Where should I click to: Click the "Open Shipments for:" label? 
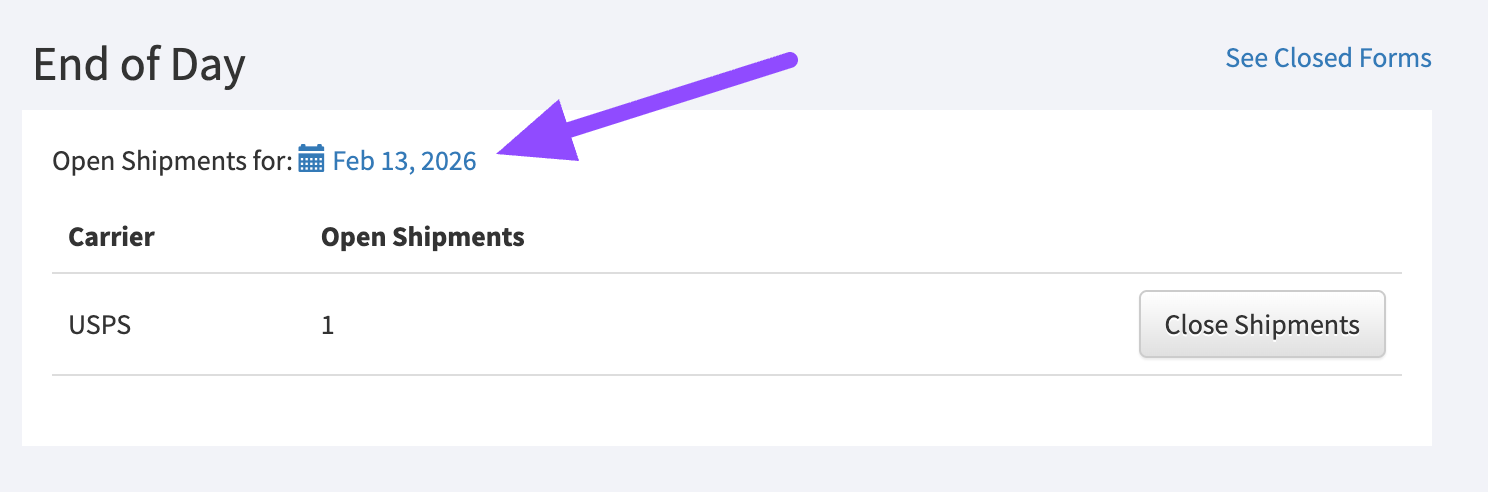click(x=172, y=161)
